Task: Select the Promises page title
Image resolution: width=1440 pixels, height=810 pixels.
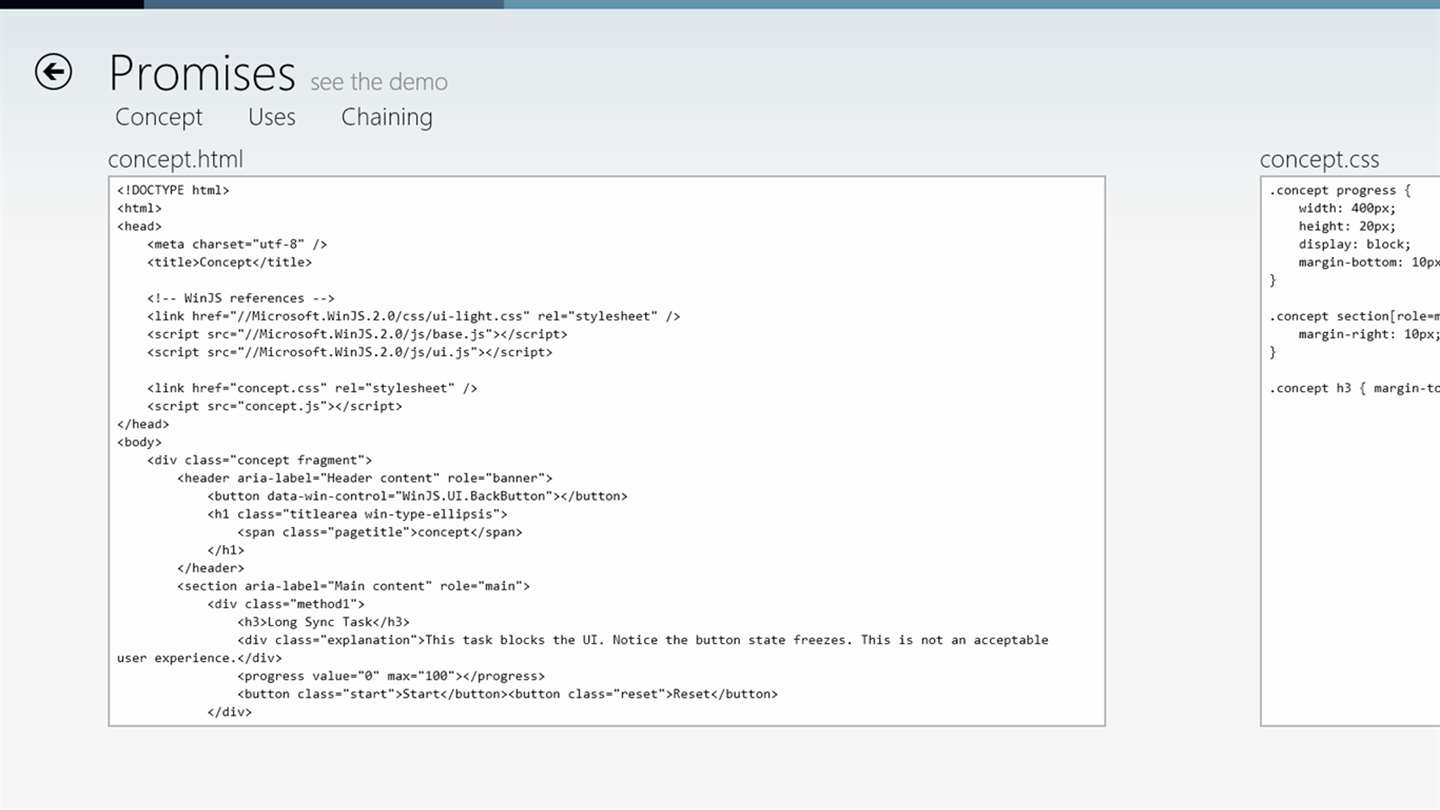Action: (202, 73)
